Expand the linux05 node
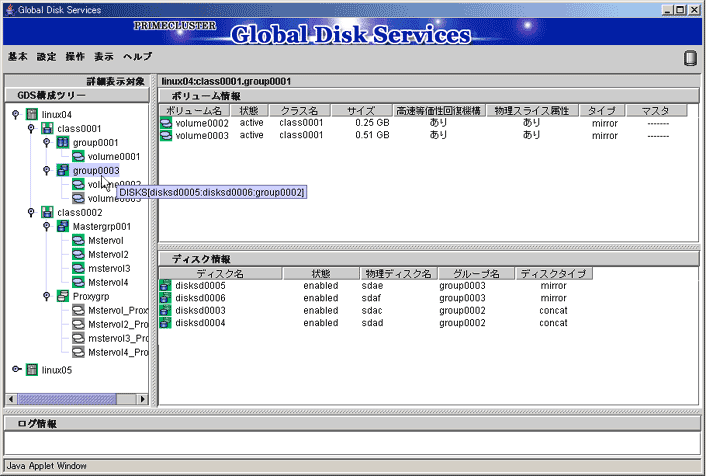 point(16,369)
